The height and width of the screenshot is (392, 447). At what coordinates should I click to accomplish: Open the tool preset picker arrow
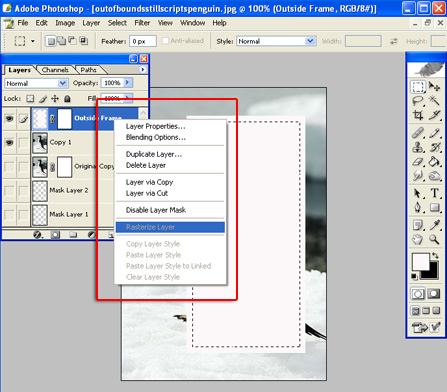tap(33, 41)
